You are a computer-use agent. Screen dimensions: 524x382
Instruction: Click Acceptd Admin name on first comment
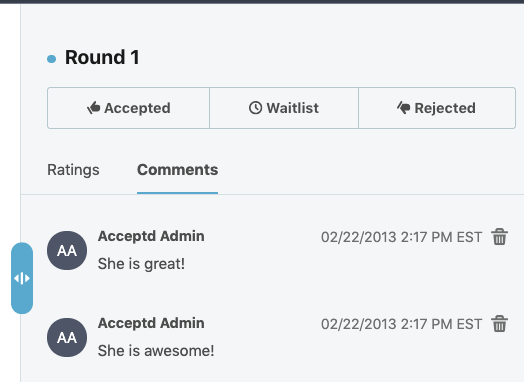[151, 236]
